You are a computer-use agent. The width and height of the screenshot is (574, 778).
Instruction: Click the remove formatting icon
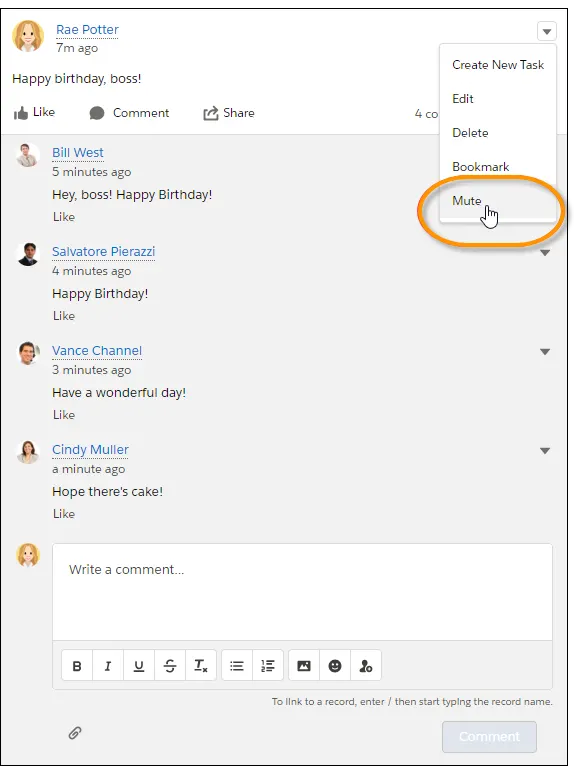coord(200,665)
